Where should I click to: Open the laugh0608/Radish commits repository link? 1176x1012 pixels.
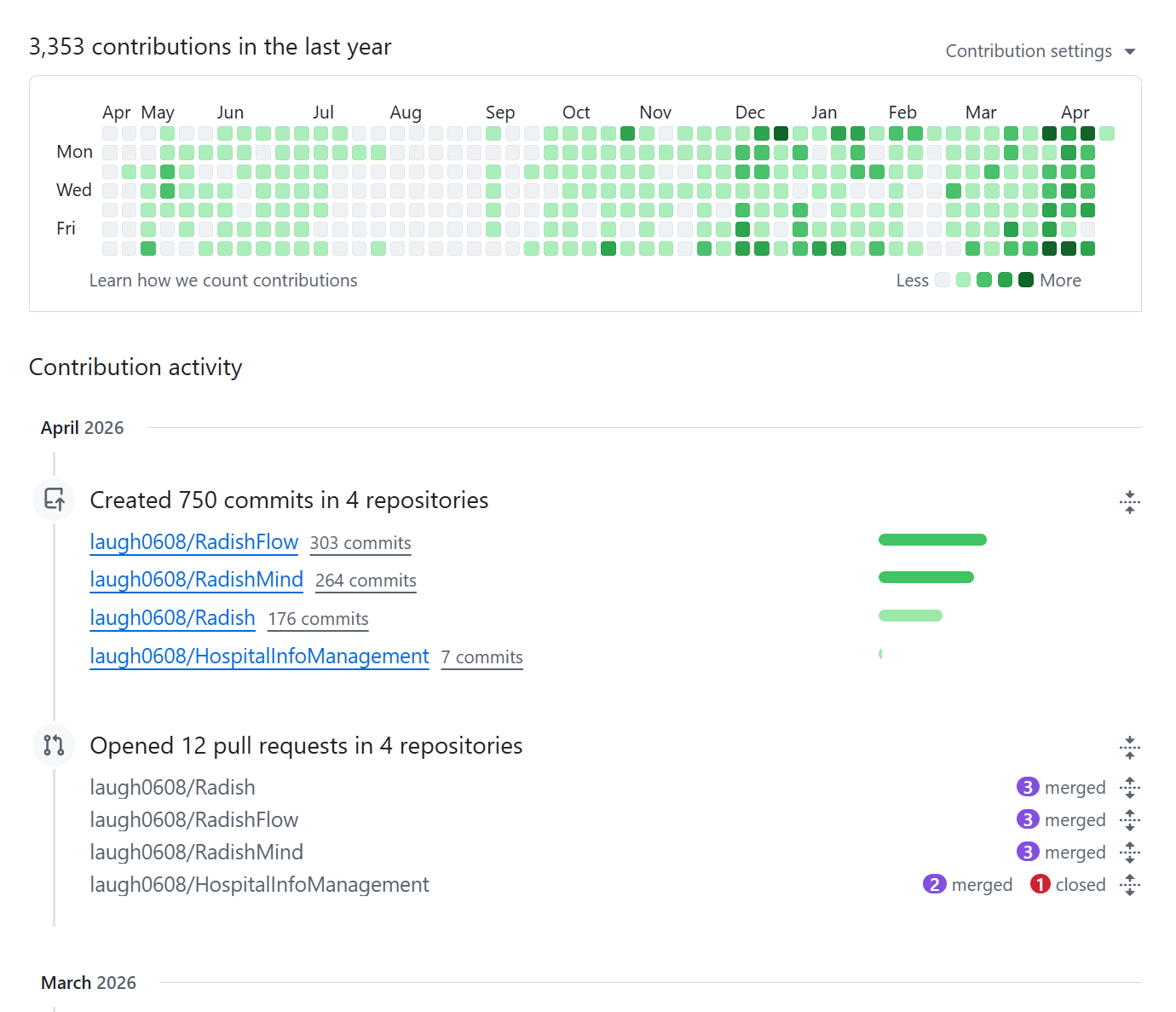(x=172, y=618)
